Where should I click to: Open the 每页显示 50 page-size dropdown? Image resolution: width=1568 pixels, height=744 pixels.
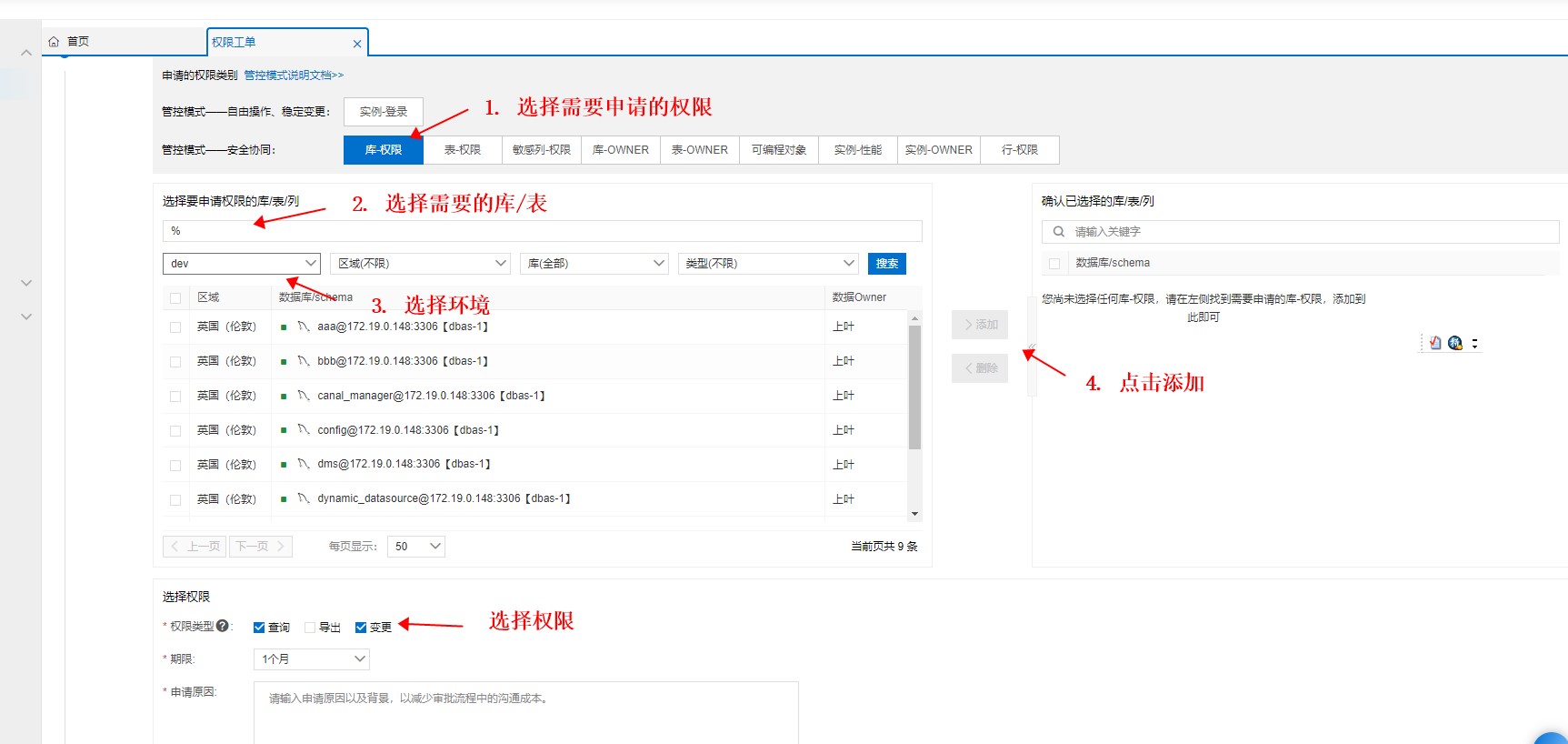point(416,547)
